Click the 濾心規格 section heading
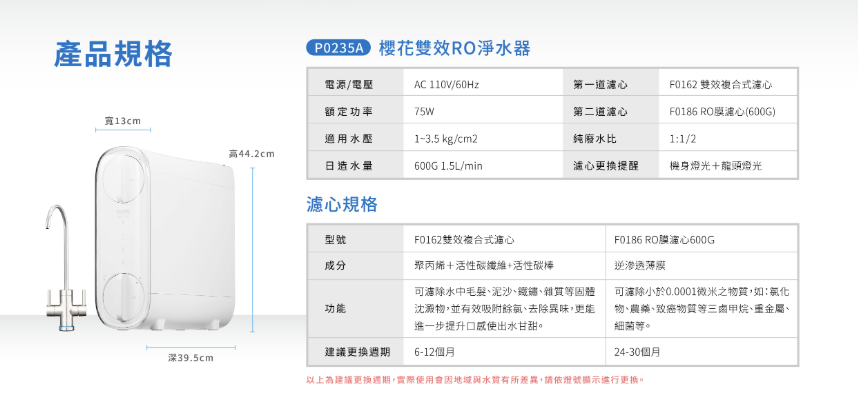Viewport: 858px width, 412px height. tap(342, 205)
